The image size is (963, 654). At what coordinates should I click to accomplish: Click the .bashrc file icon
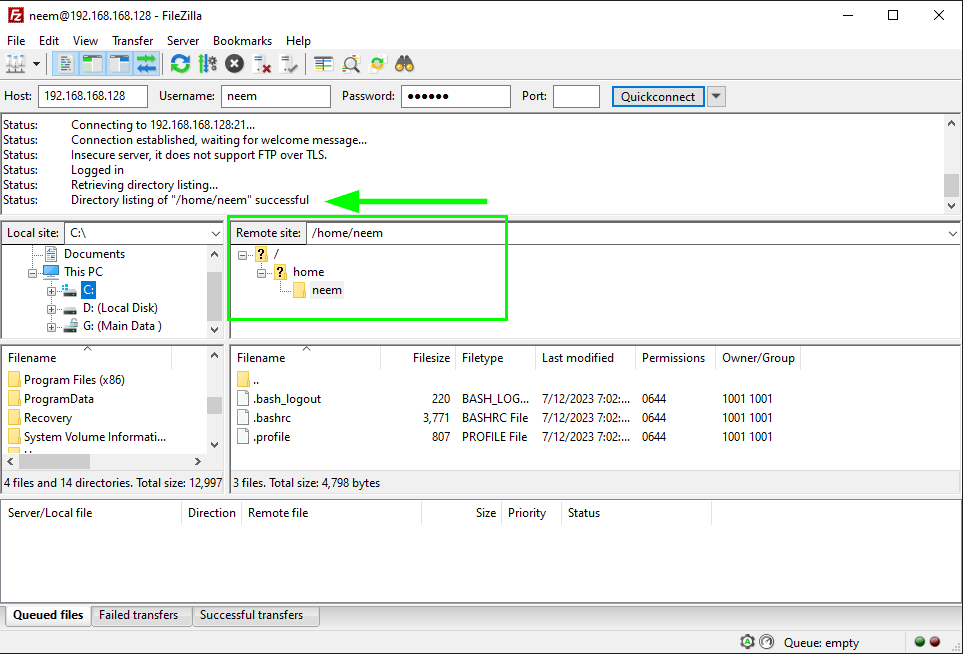(243, 418)
